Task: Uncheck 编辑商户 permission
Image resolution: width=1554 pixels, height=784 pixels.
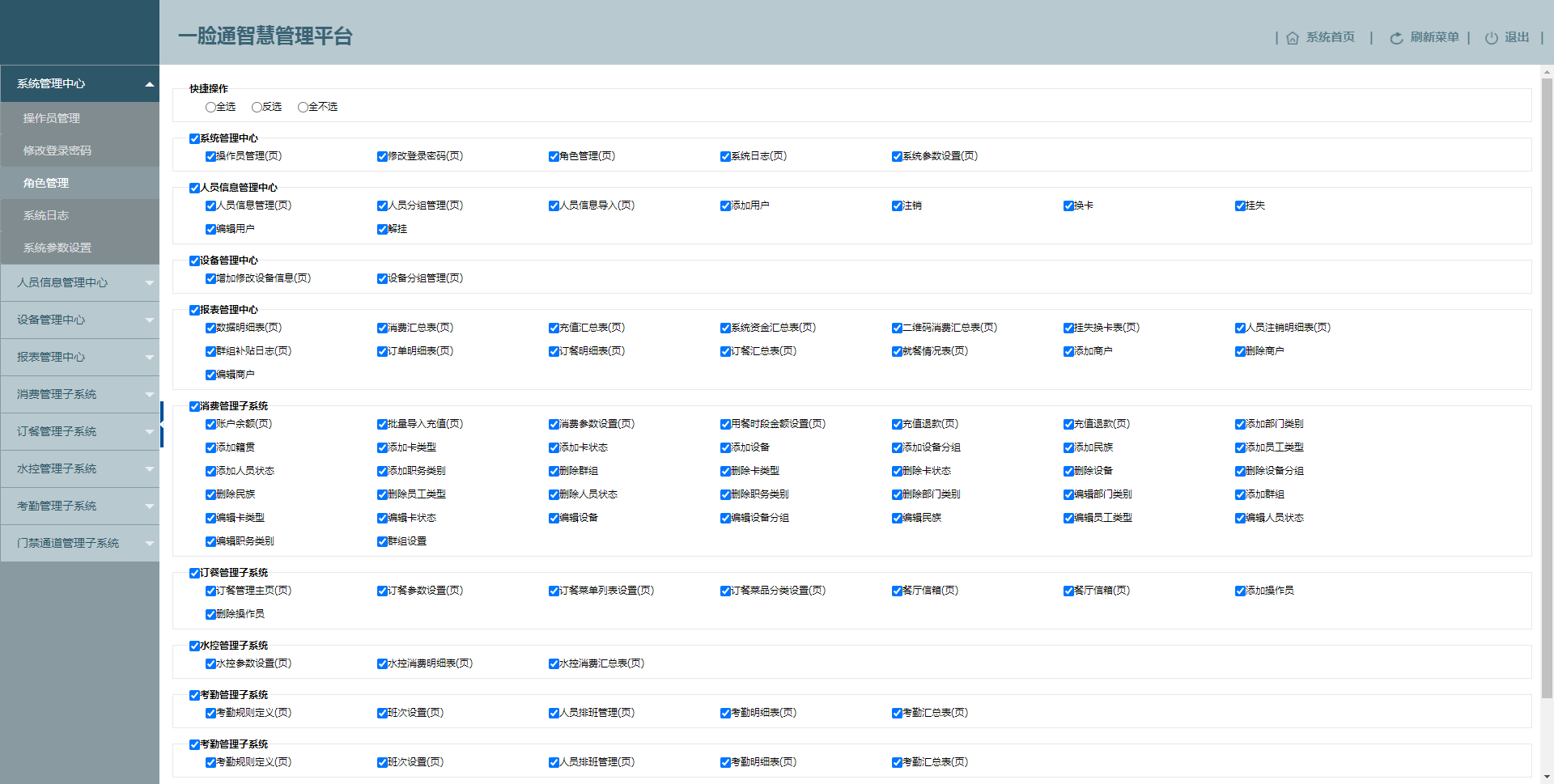Action: point(210,375)
